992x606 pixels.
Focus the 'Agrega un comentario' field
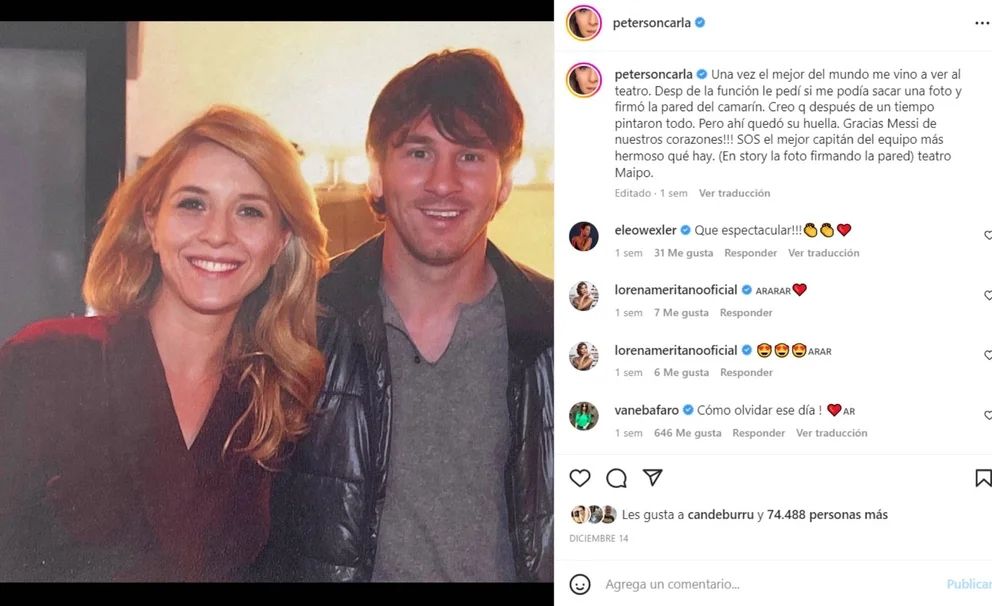tap(760, 584)
